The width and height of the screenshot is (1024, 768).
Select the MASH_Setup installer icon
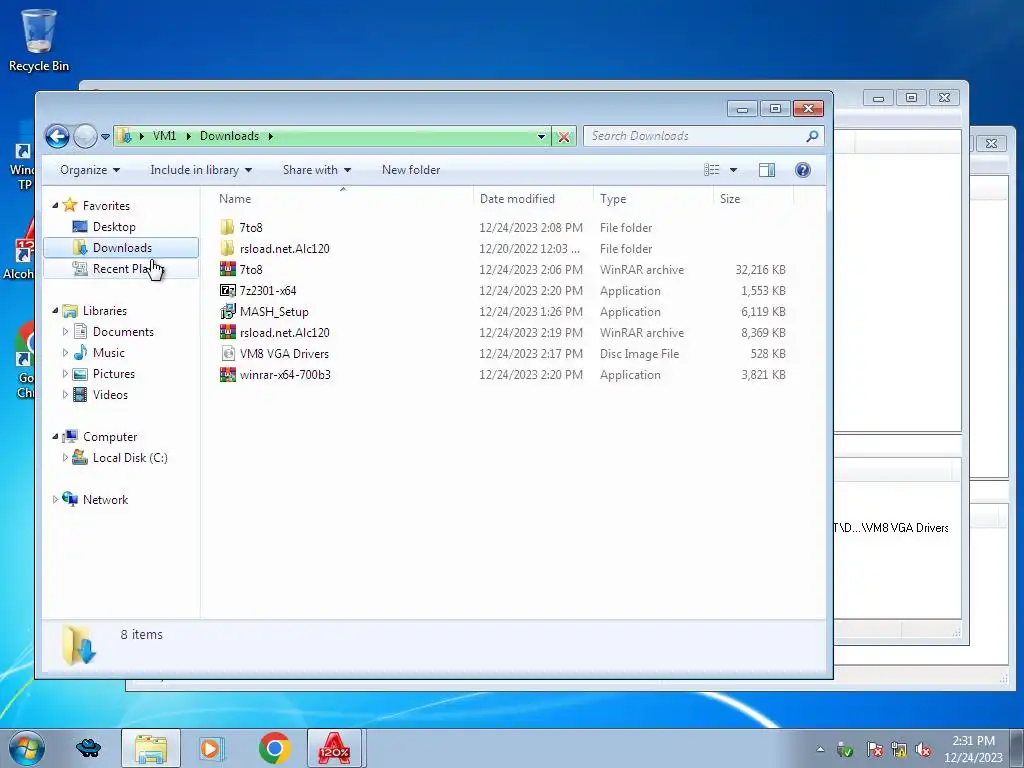[x=227, y=312]
